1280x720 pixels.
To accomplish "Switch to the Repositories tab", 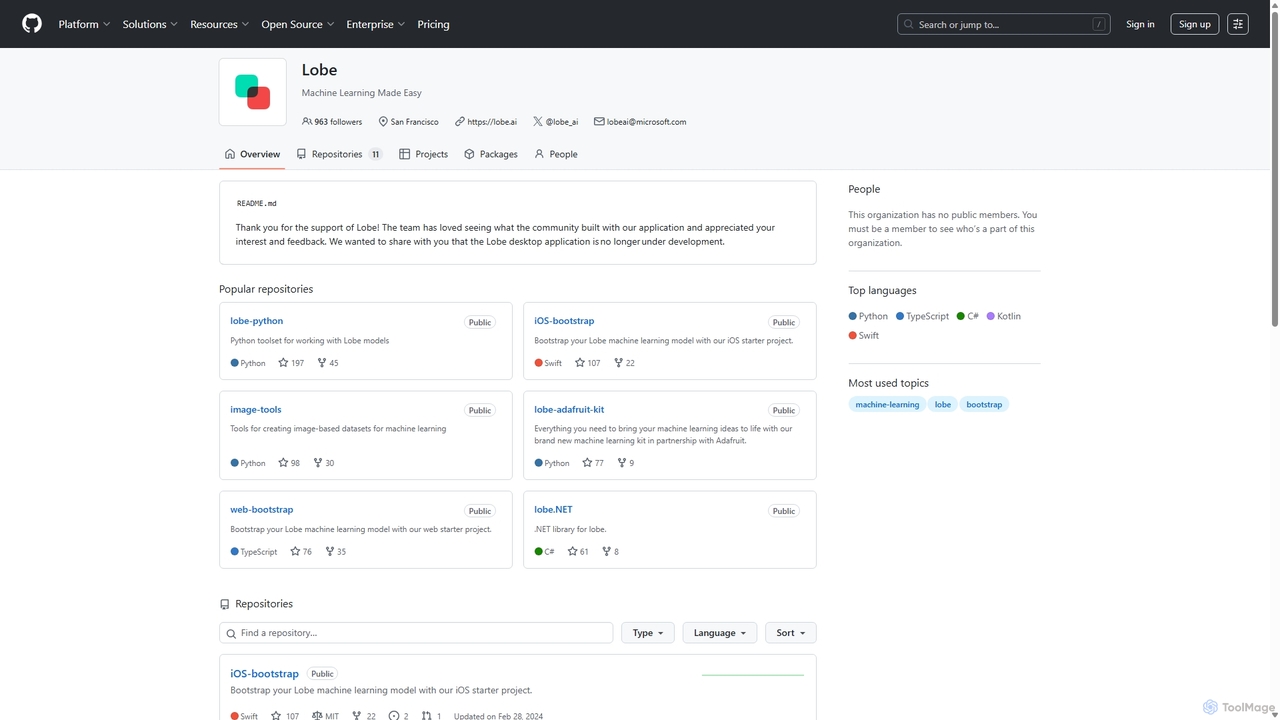I will point(339,154).
